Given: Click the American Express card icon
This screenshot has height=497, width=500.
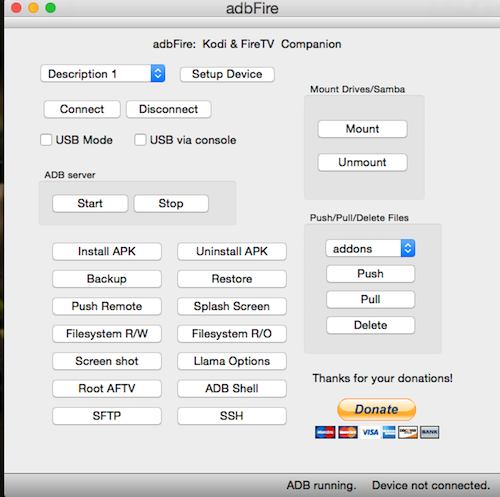Looking at the screenshot, I should coord(389,432).
